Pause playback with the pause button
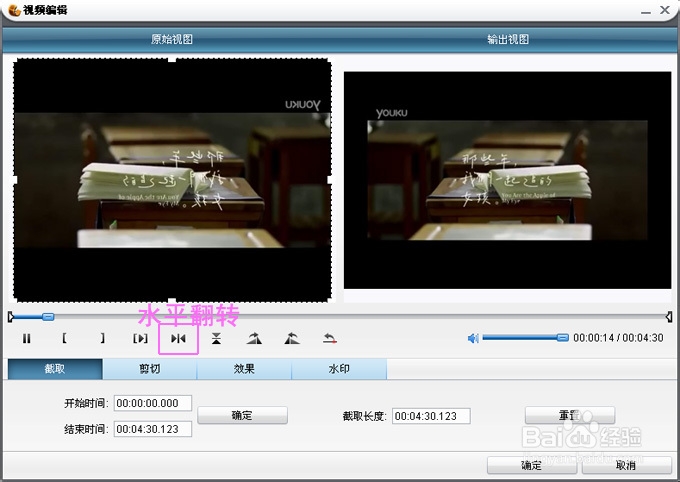The image size is (680, 482). pyautogui.click(x=26, y=338)
